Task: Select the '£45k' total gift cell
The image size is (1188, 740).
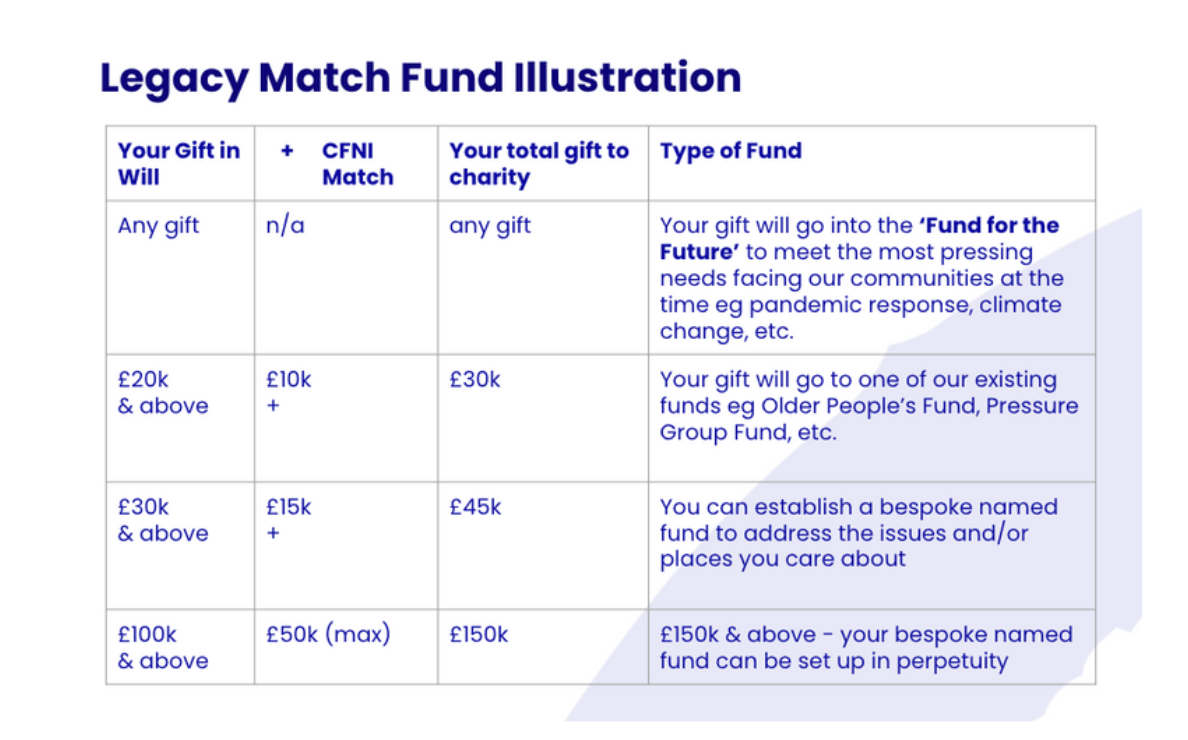Action: (475, 507)
